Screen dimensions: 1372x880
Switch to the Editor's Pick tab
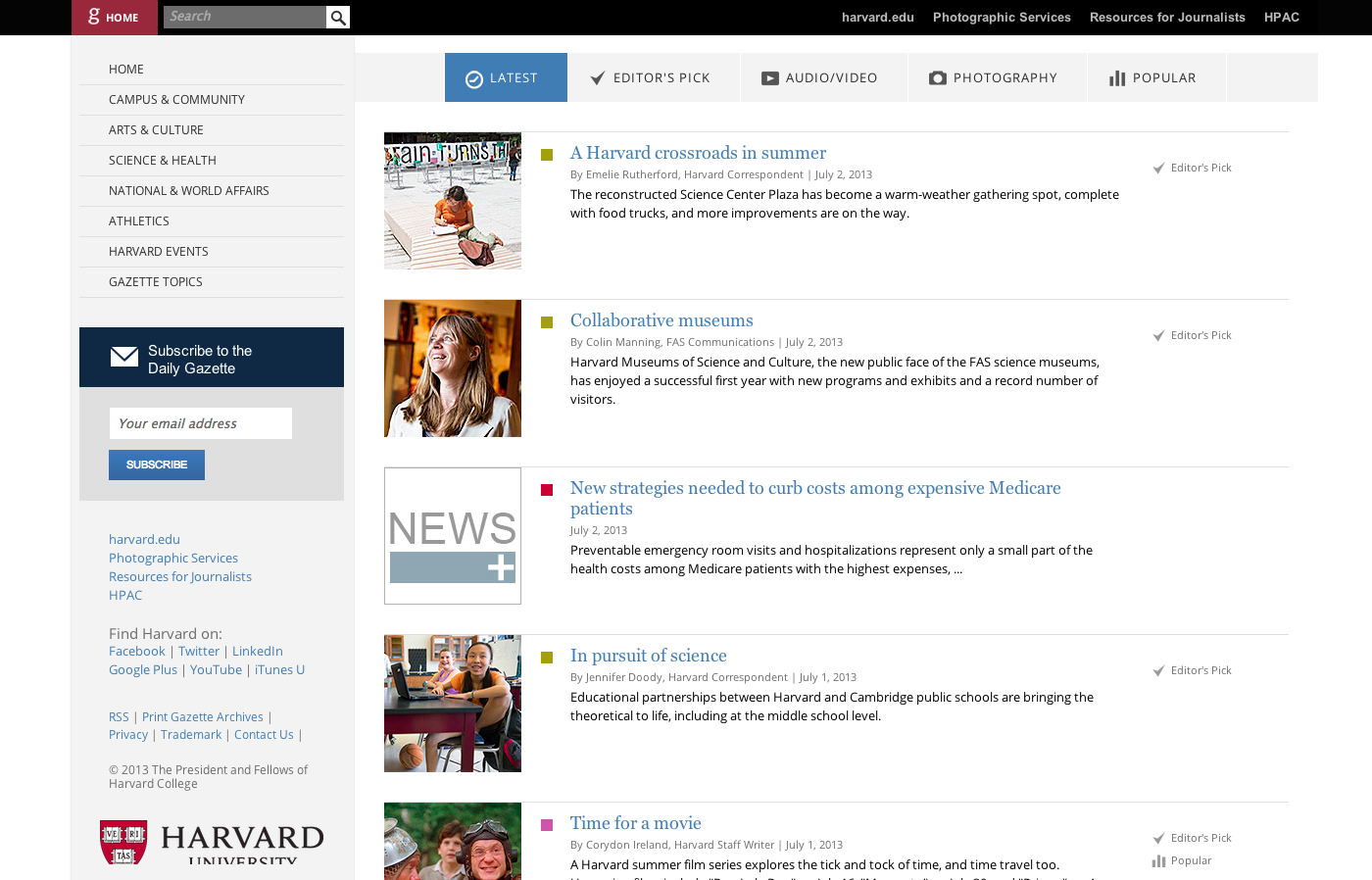(654, 77)
